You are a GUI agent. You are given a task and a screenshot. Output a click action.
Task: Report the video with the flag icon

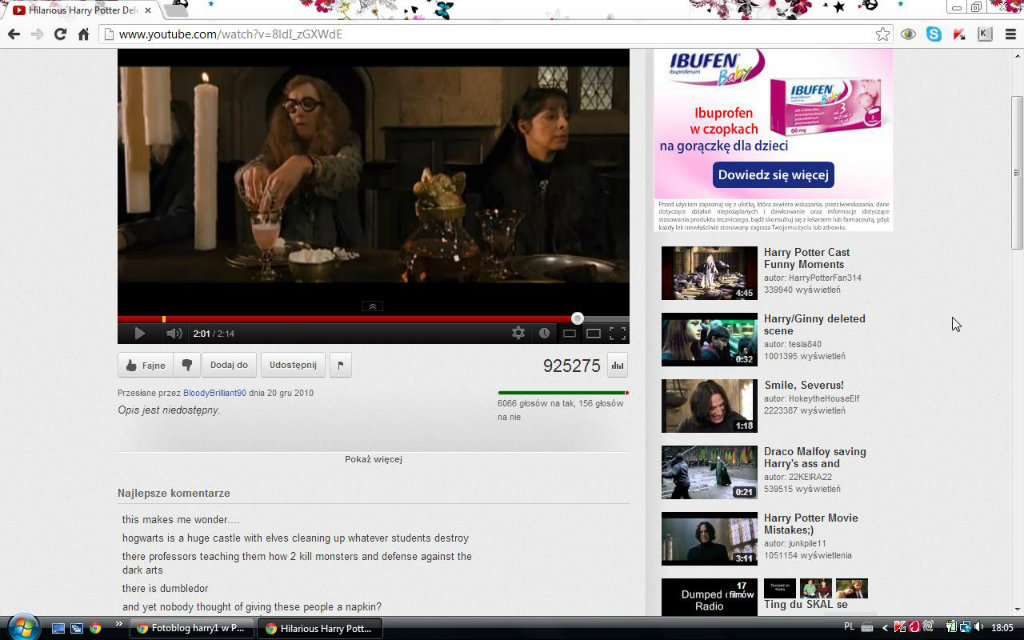(x=340, y=365)
